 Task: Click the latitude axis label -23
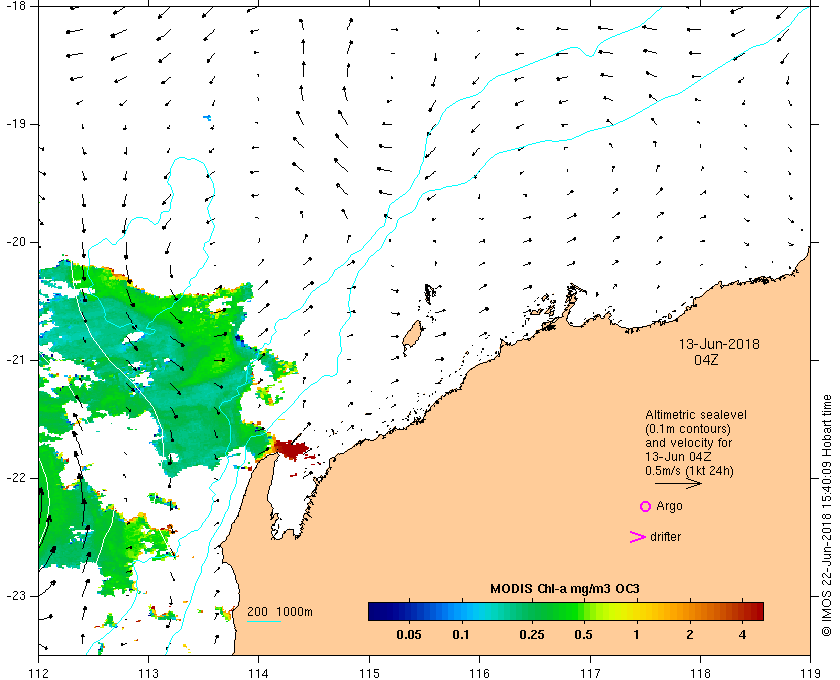[x=14, y=595]
